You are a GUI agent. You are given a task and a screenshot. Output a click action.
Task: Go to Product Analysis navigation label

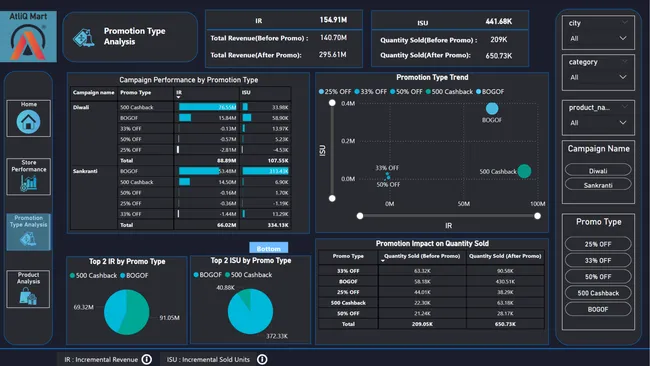coord(28,278)
